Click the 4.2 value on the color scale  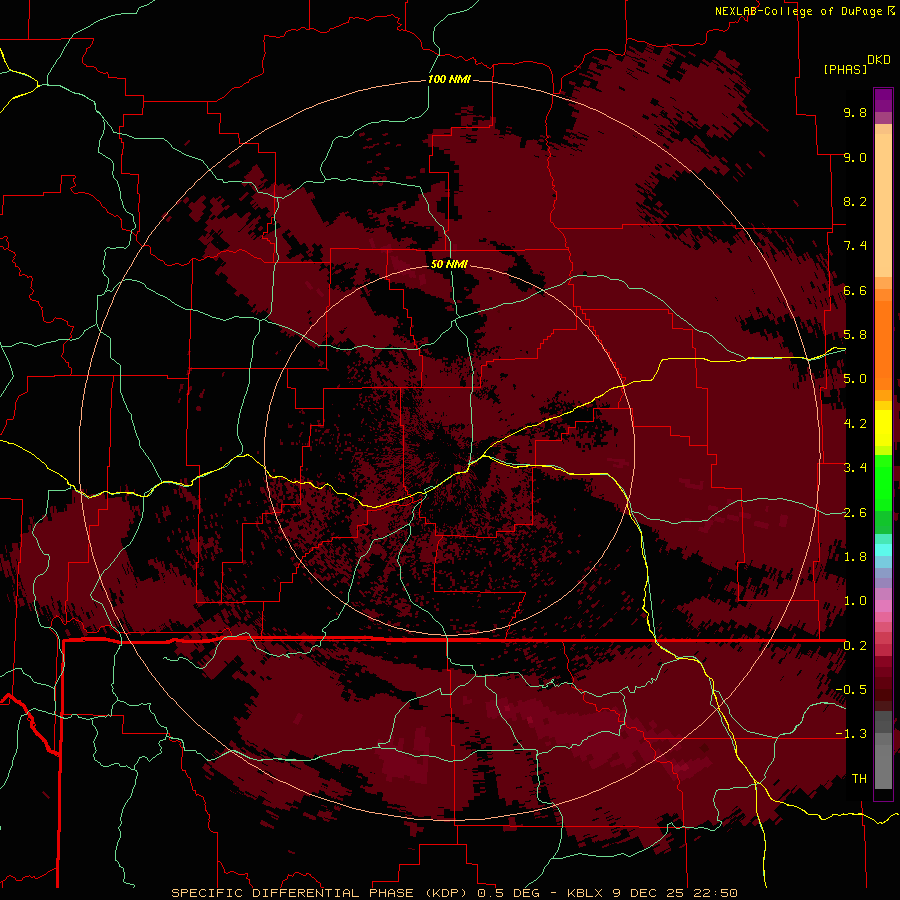pyautogui.click(x=855, y=424)
